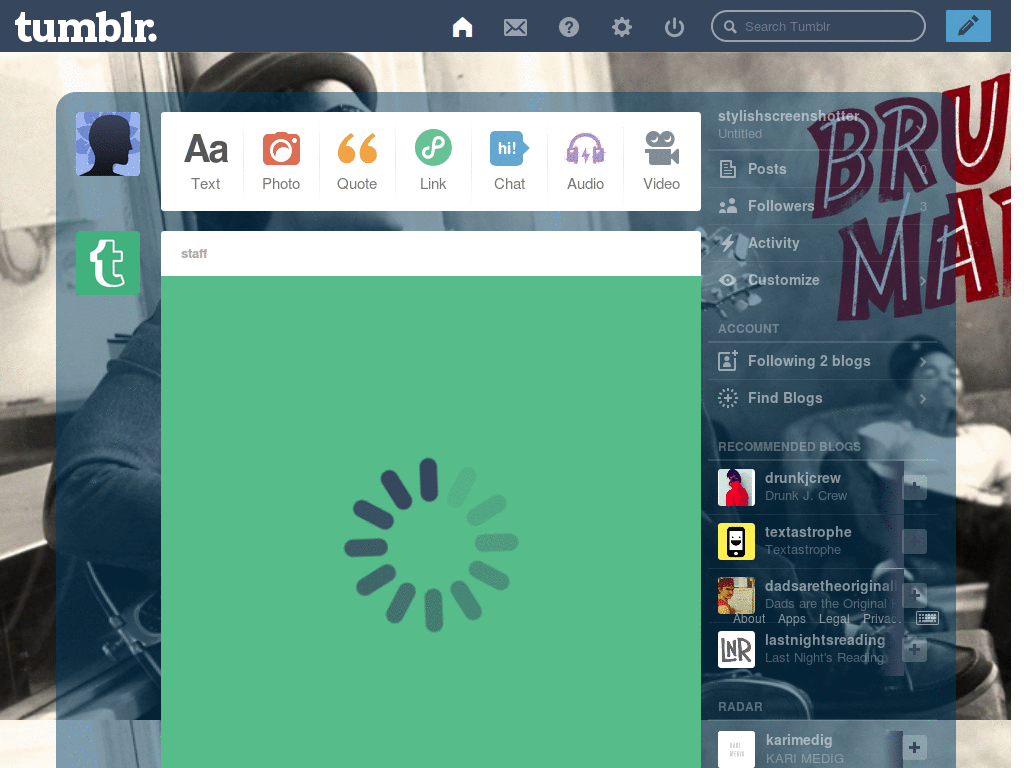Click the blue compose pencil button
The image size is (1024, 768).
(x=968, y=26)
